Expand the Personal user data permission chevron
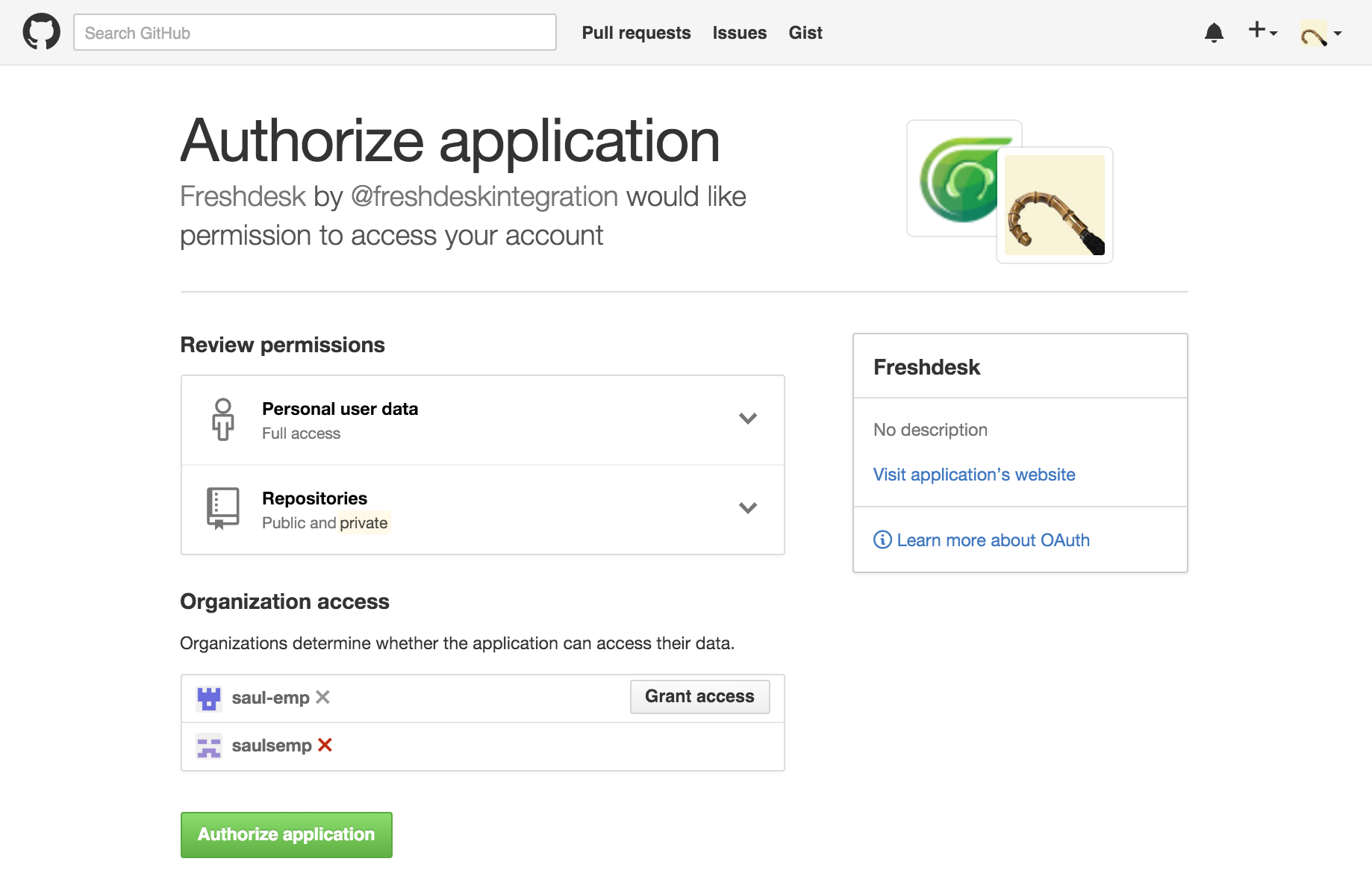 point(747,419)
